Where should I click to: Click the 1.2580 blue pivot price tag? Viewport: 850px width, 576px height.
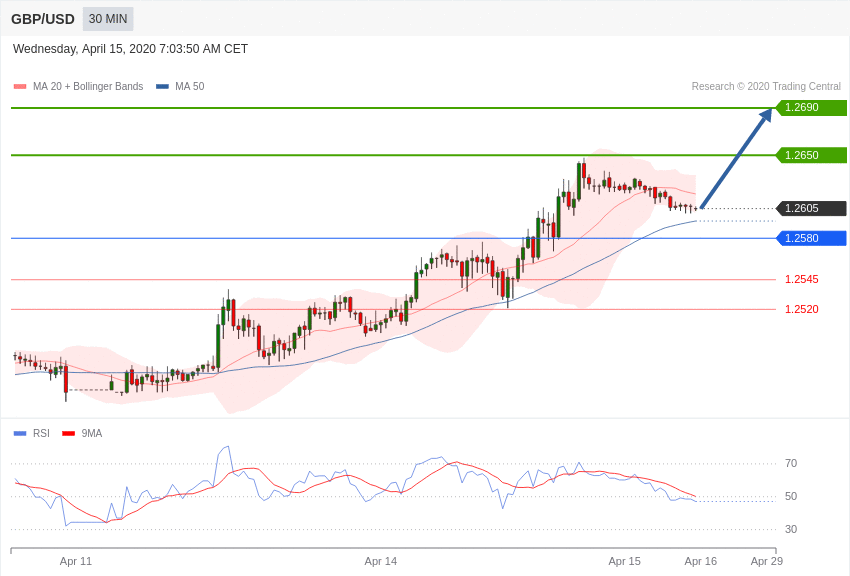click(812, 238)
